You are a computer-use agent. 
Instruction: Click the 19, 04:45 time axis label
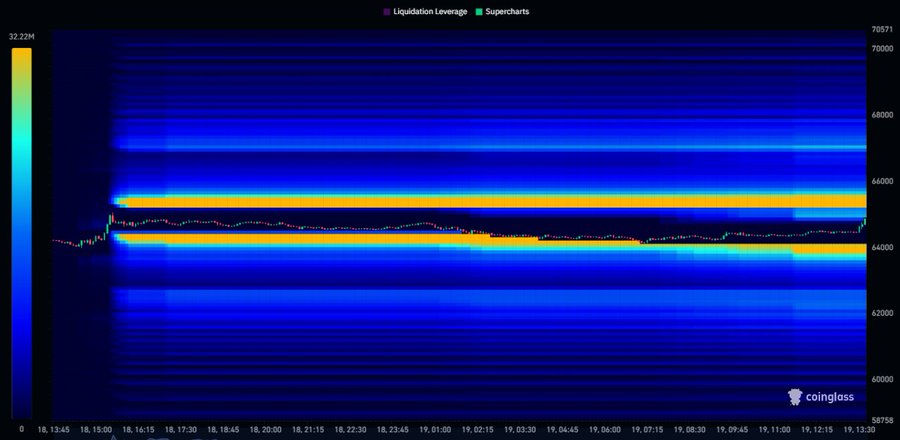[x=562, y=429]
